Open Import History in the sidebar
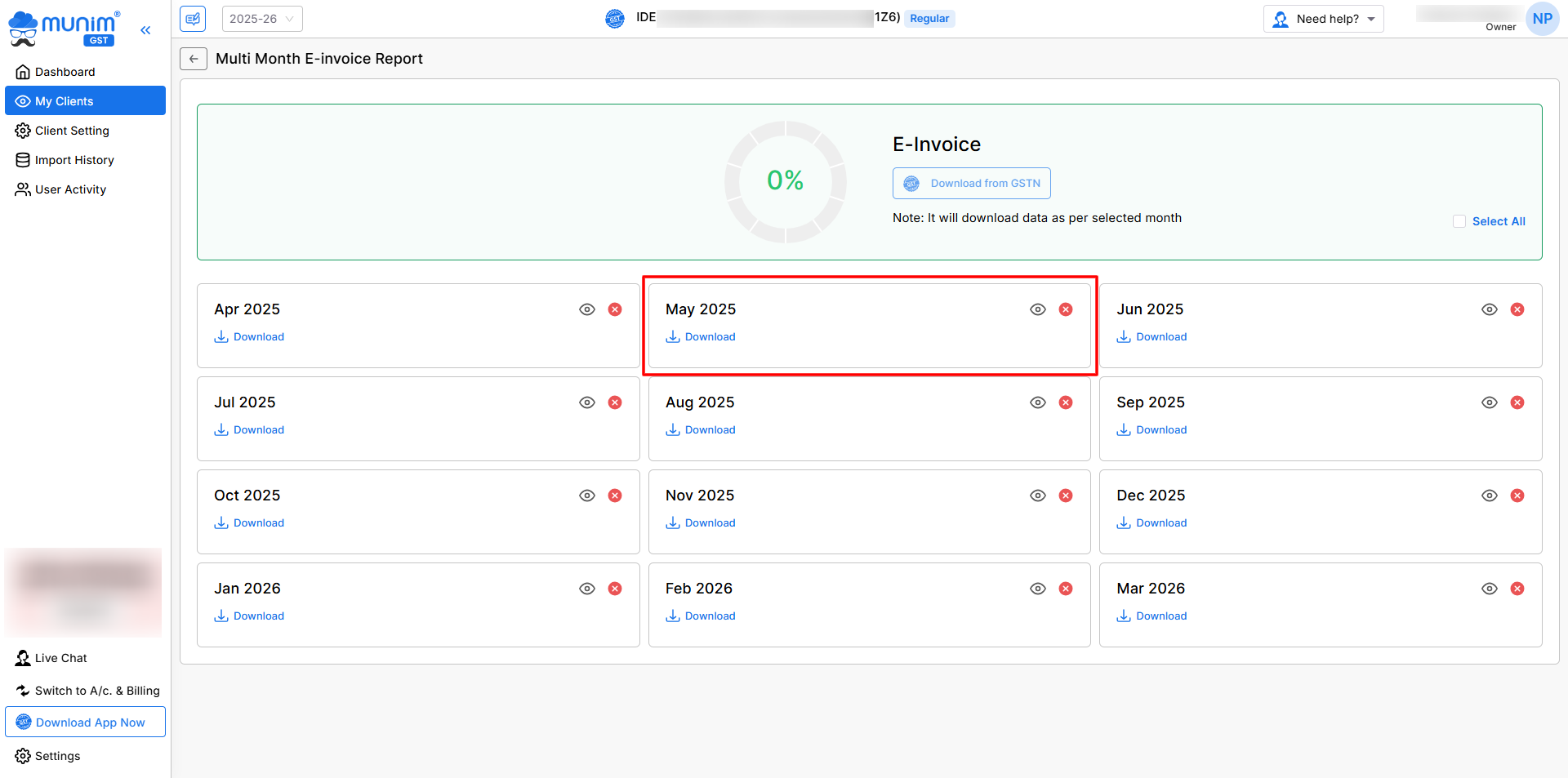1568x778 pixels. (x=74, y=160)
